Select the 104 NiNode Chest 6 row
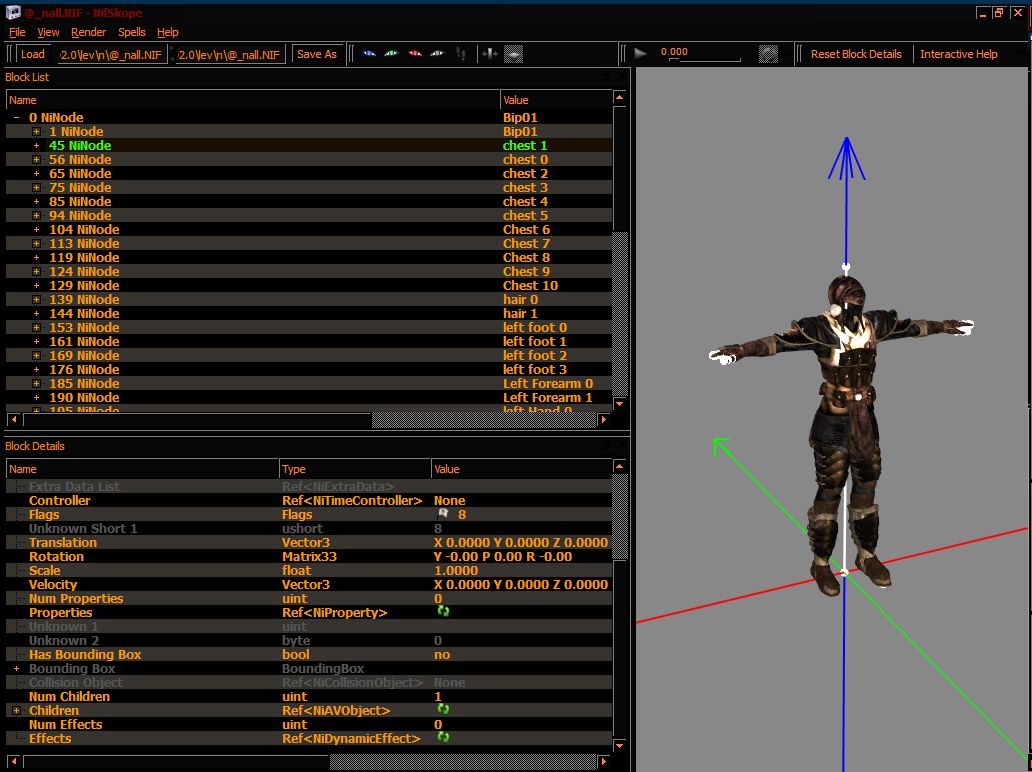Viewport: 1032px width, 772px height. [x=309, y=230]
